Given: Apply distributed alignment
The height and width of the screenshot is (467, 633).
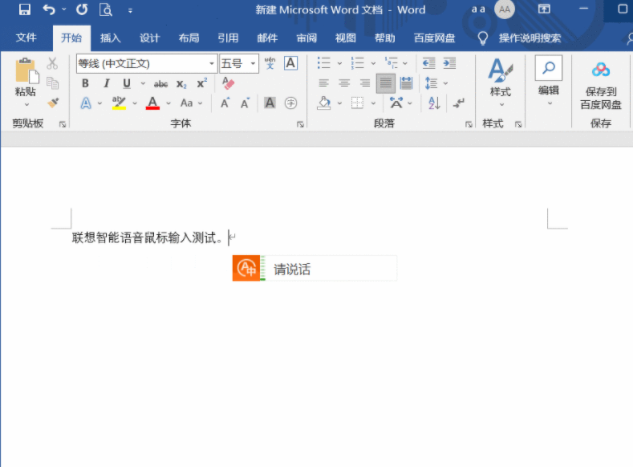Looking at the screenshot, I should (x=406, y=83).
